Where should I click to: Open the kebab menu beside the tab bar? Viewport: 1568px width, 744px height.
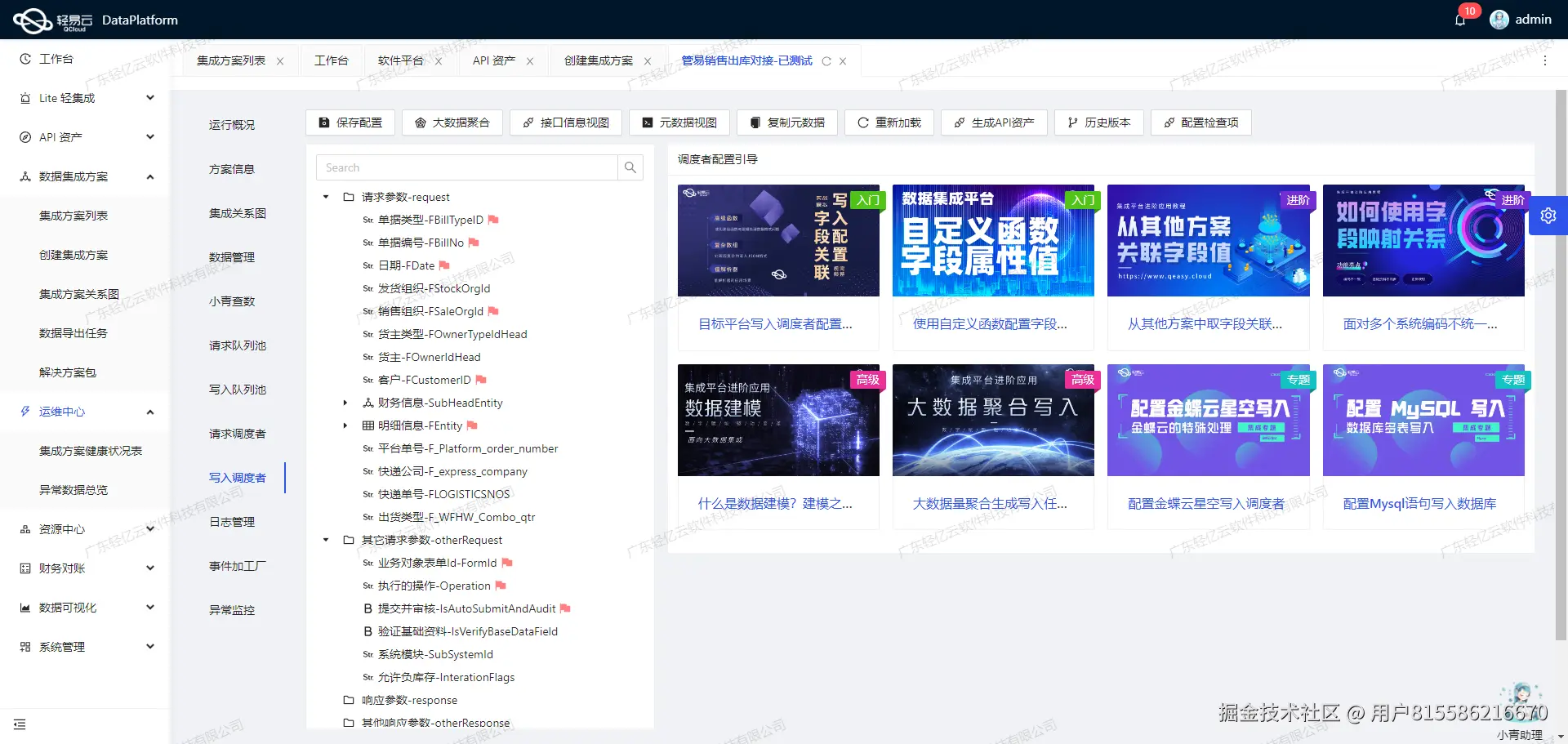point(1545,60)
